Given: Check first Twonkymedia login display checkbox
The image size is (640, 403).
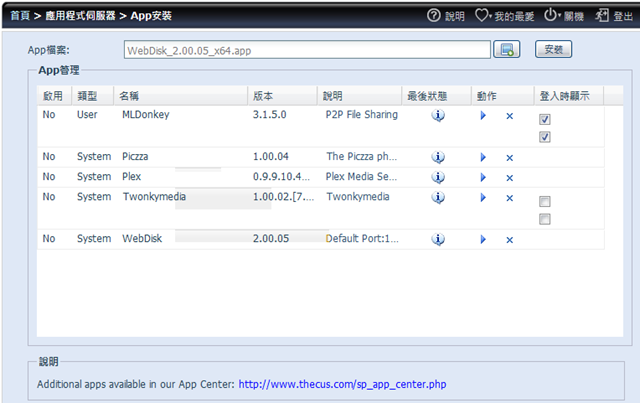Looking at the screenshot, I should coord(544,201).
